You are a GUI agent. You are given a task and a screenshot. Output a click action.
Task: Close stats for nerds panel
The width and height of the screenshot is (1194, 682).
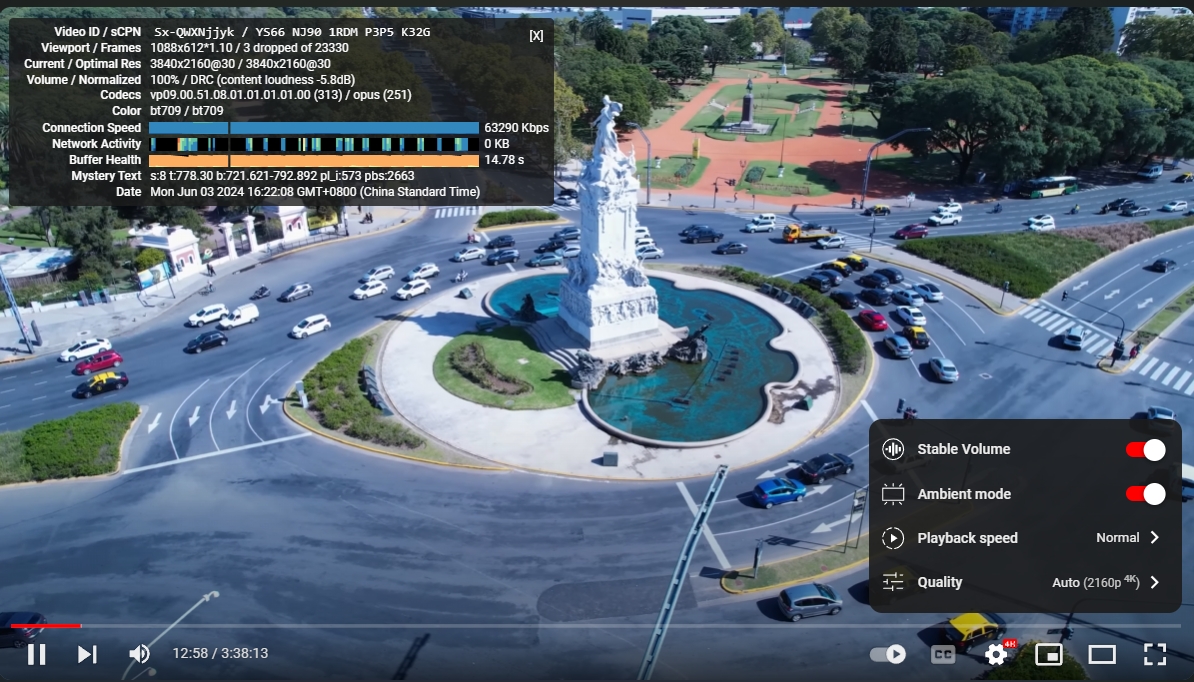click(536, 35)
